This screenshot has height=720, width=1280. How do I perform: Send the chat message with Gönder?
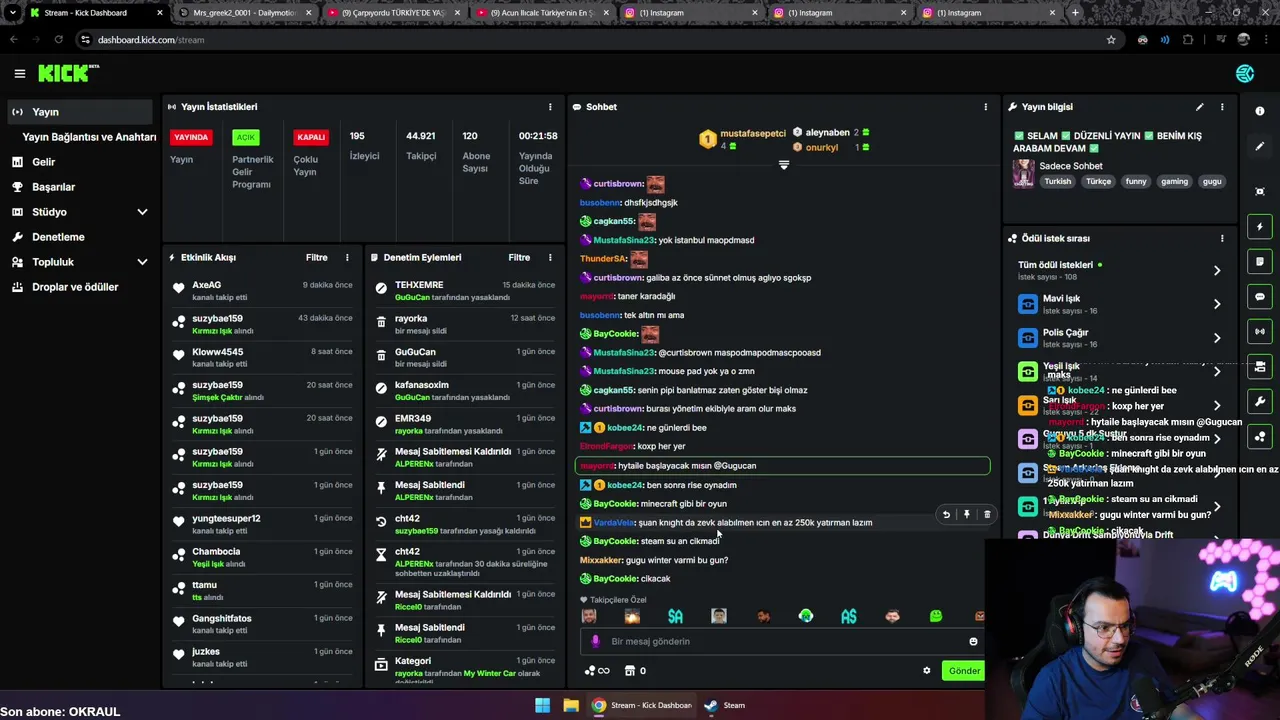(x=964, y=671)
